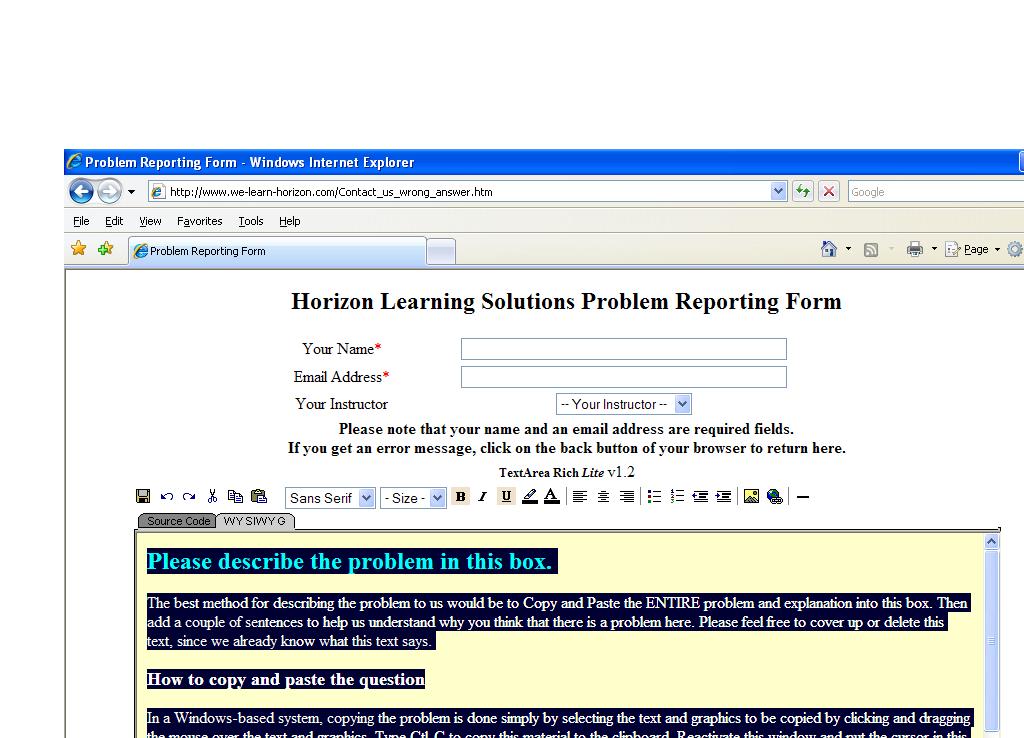Open Favorites Center via the star icon
1024x738 pixels.
click(78, 248)
